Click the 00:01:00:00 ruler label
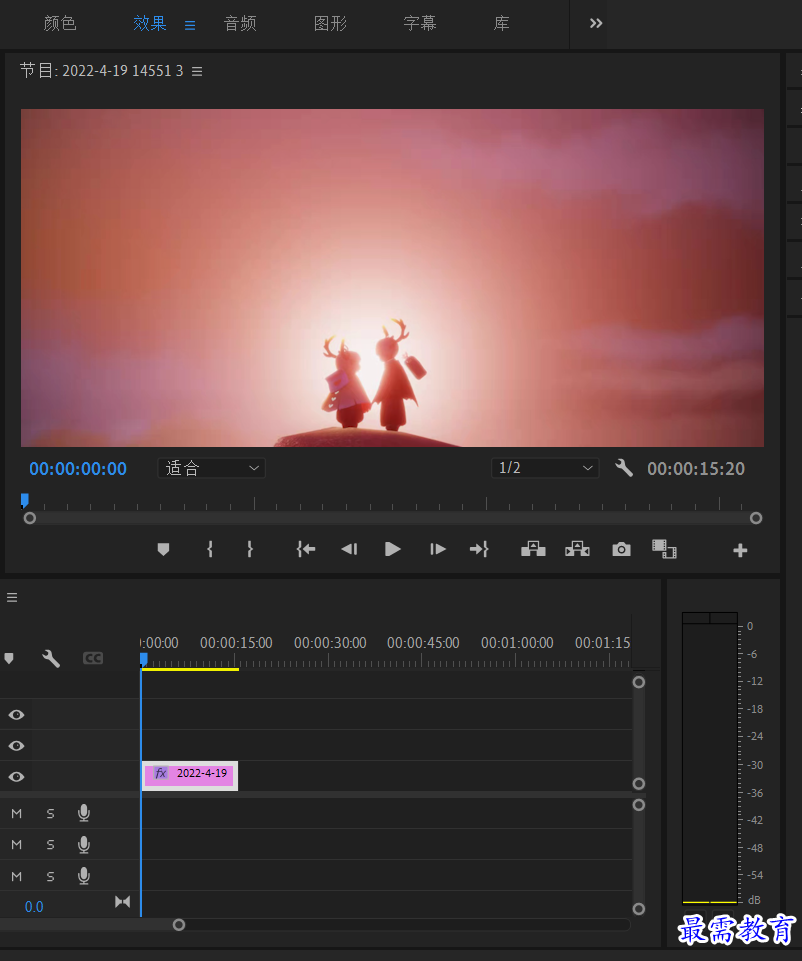This screenshot has height=961, width=802. (x=517, y=643)
